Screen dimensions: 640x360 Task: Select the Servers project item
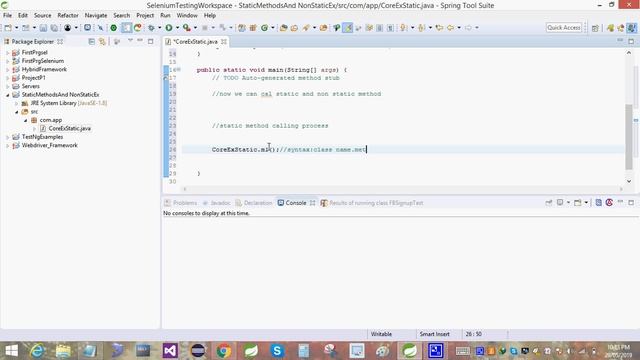point(31,87)
